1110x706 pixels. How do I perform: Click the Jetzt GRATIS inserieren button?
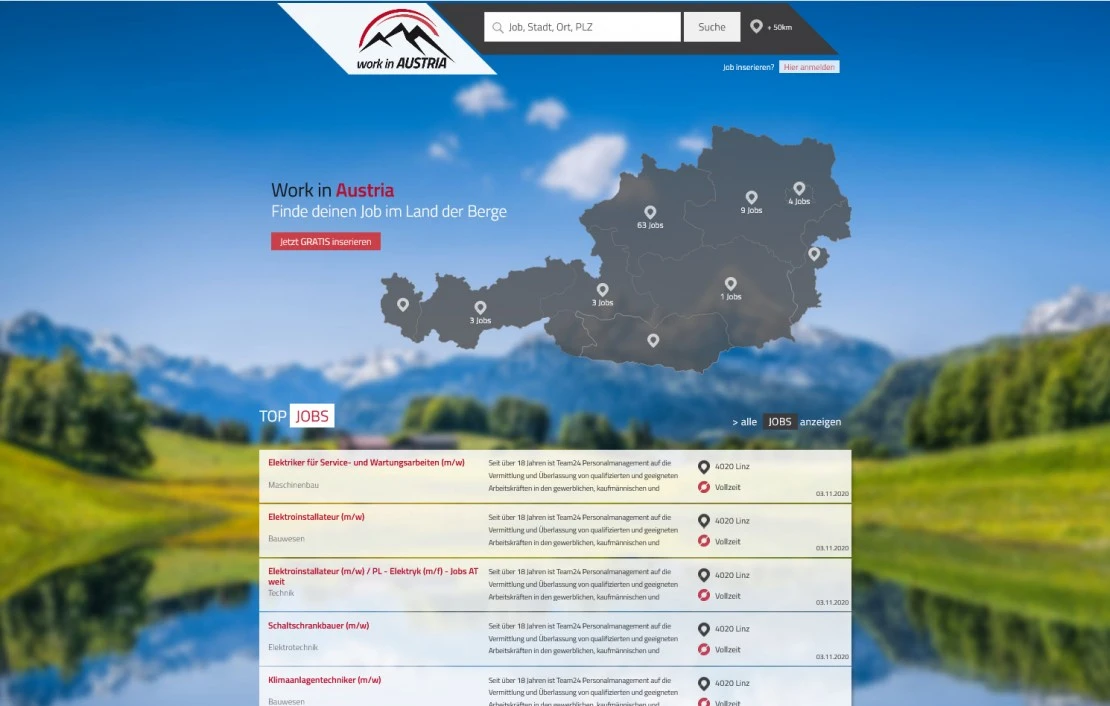pyautogui.click(x=325, y=242)
